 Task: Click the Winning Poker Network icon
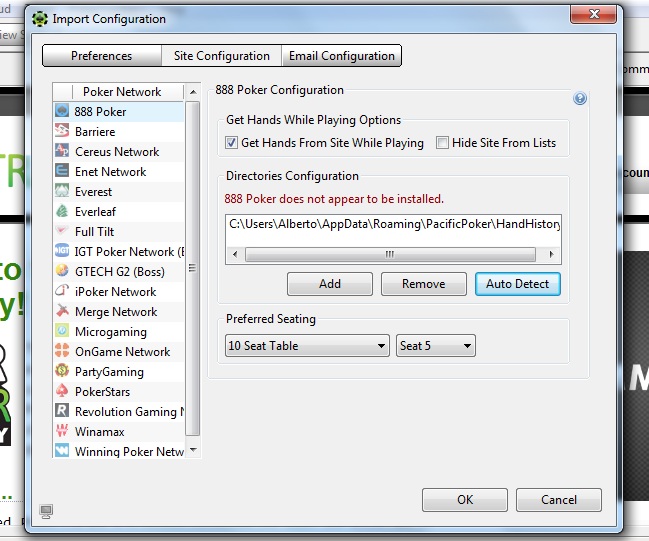(x=62, y=450)
